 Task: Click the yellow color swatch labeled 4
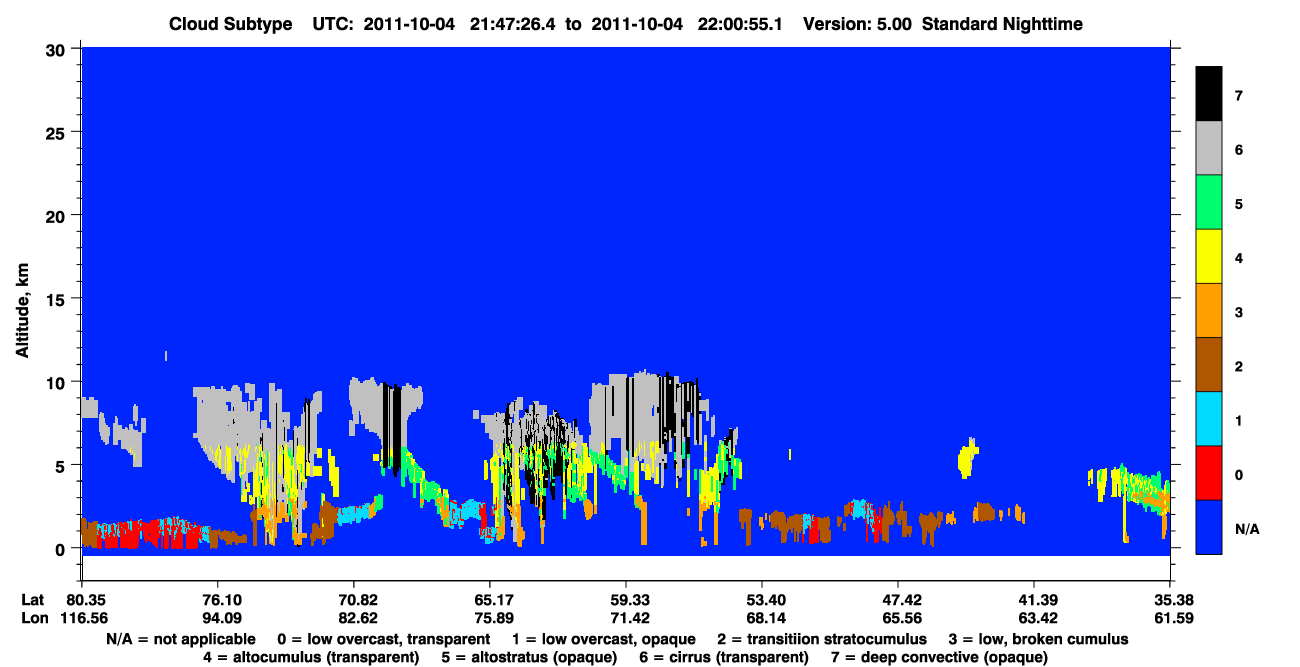coord(1209,256)
